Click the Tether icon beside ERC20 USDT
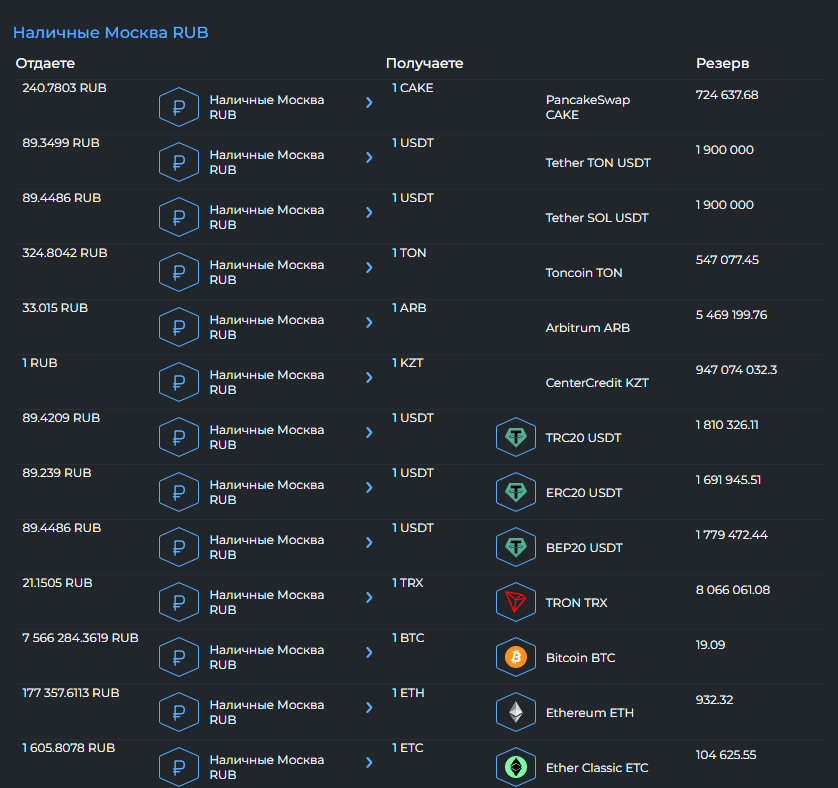The width and height of the screenshot is (838, 788). [516, 492]
